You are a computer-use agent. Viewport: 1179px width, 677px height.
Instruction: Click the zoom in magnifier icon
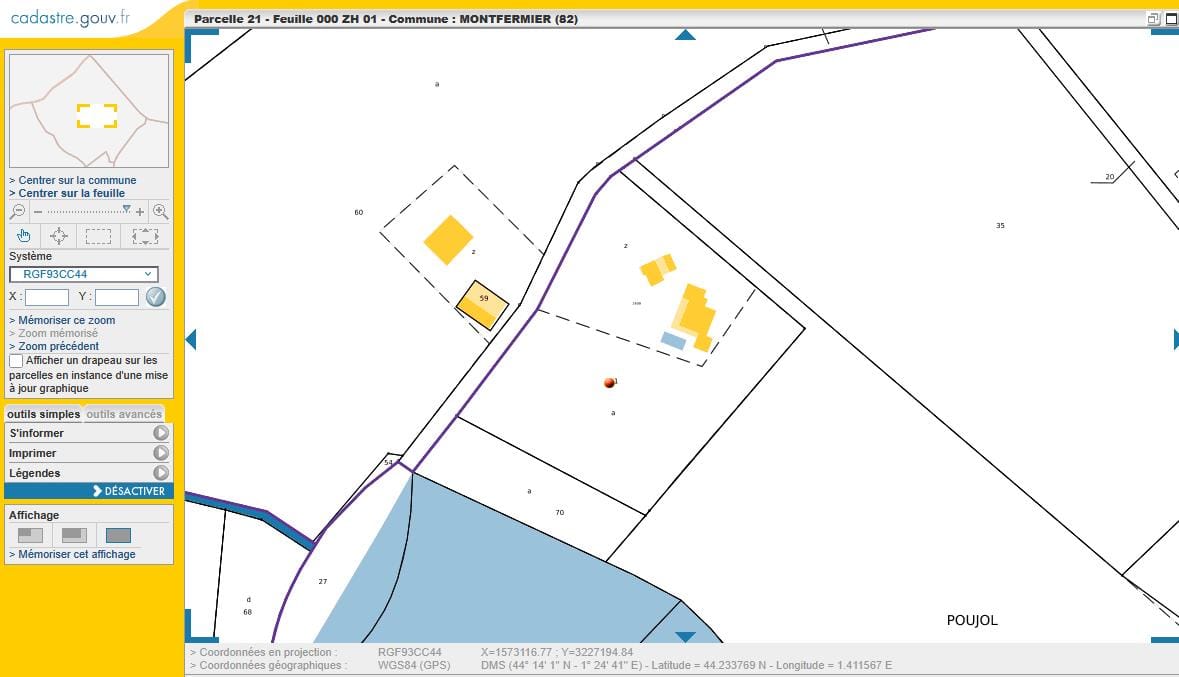point(160,211)
